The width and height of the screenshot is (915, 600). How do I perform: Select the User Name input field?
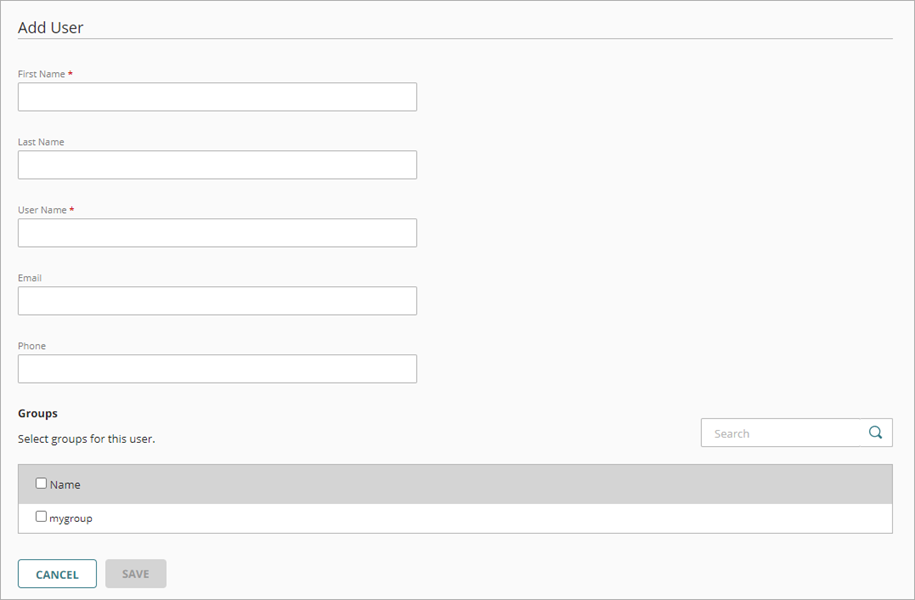[217, 233]
